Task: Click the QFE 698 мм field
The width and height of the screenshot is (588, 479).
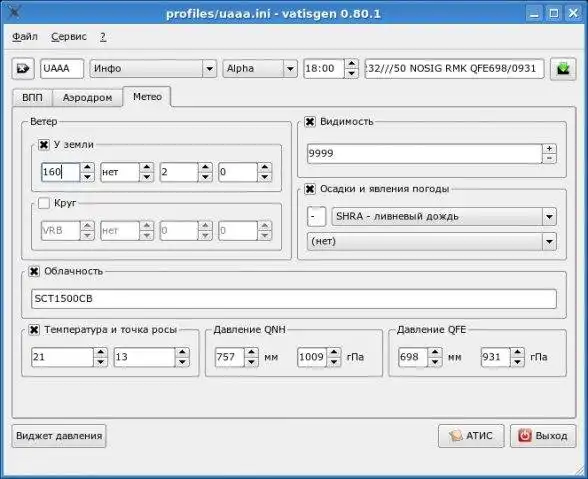Action: click(413, 357)
